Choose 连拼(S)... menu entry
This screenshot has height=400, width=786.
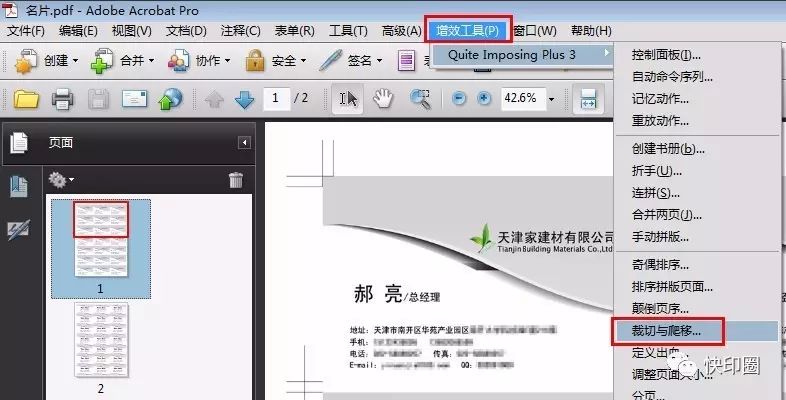[x=656, y=192]
